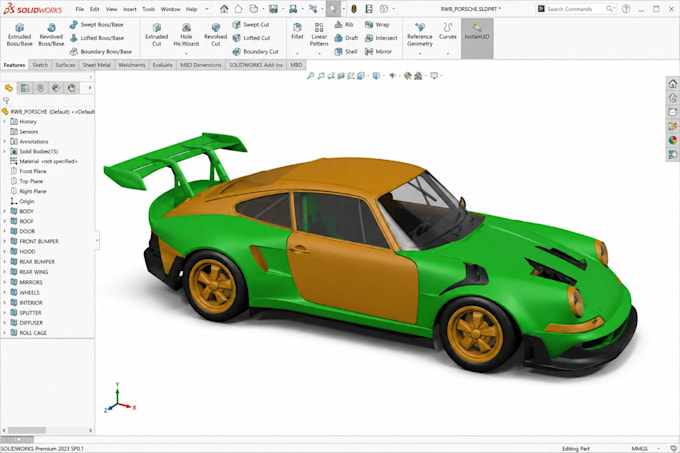Switch to PropertyManager panel tab

coord(25,88)
